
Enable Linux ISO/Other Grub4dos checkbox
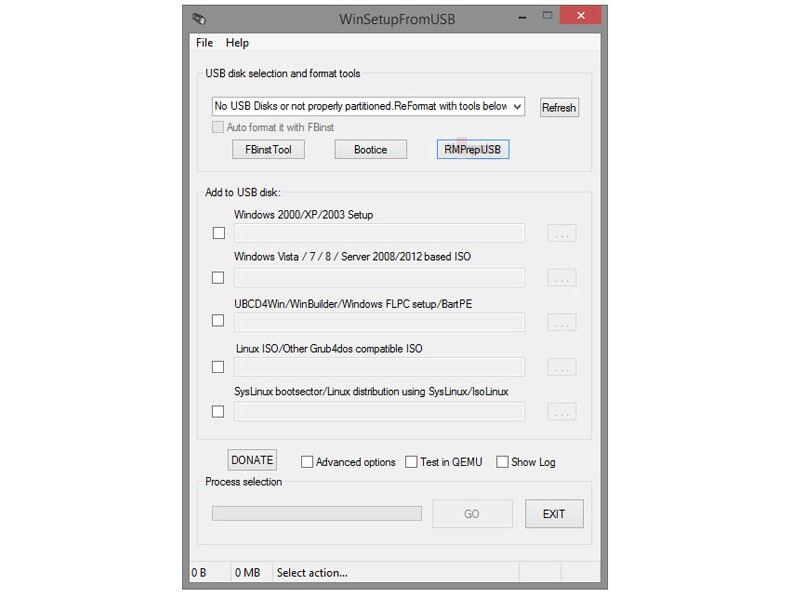[218, 367]
